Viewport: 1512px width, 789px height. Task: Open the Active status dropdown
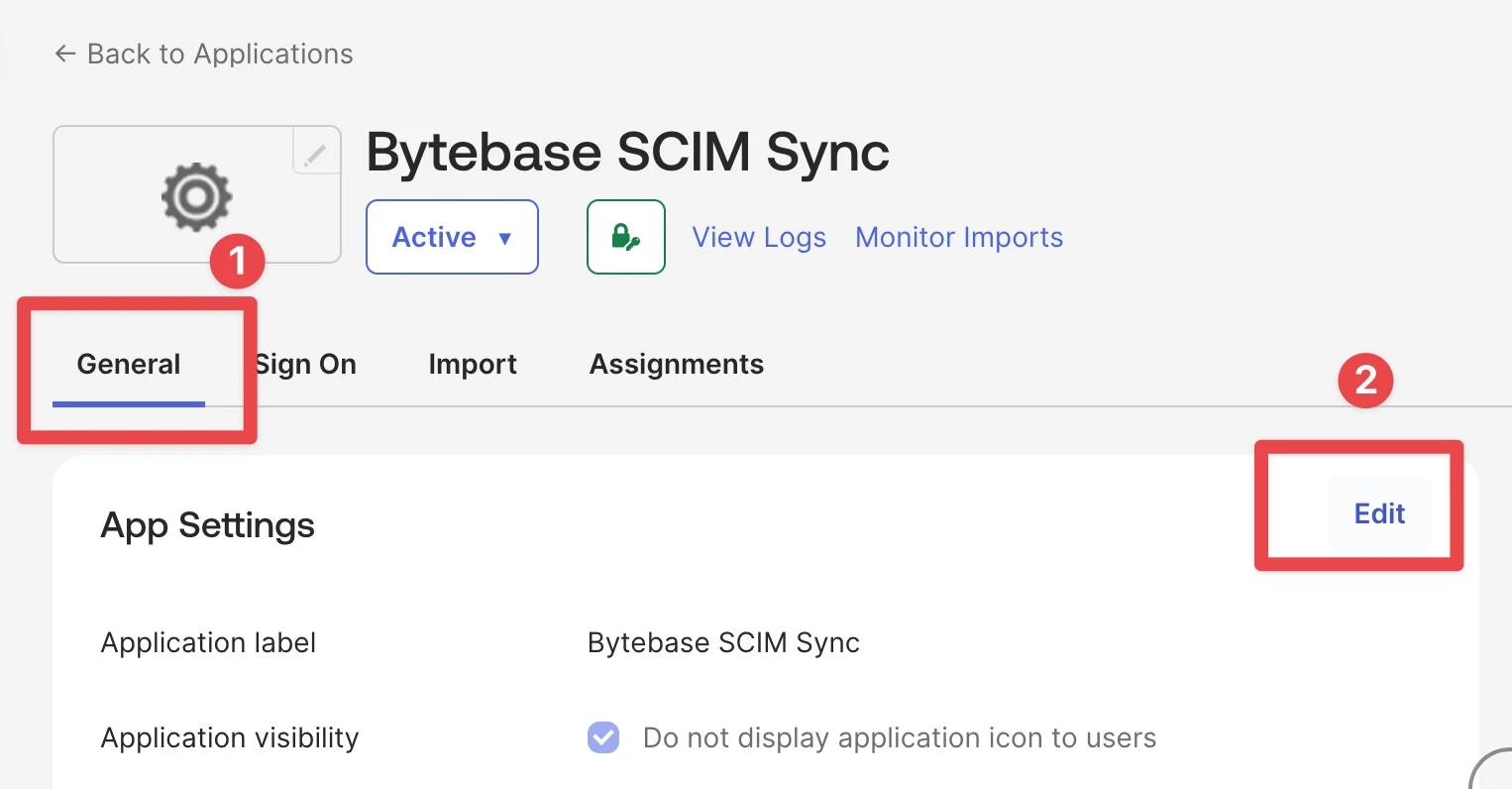point(452,237)
